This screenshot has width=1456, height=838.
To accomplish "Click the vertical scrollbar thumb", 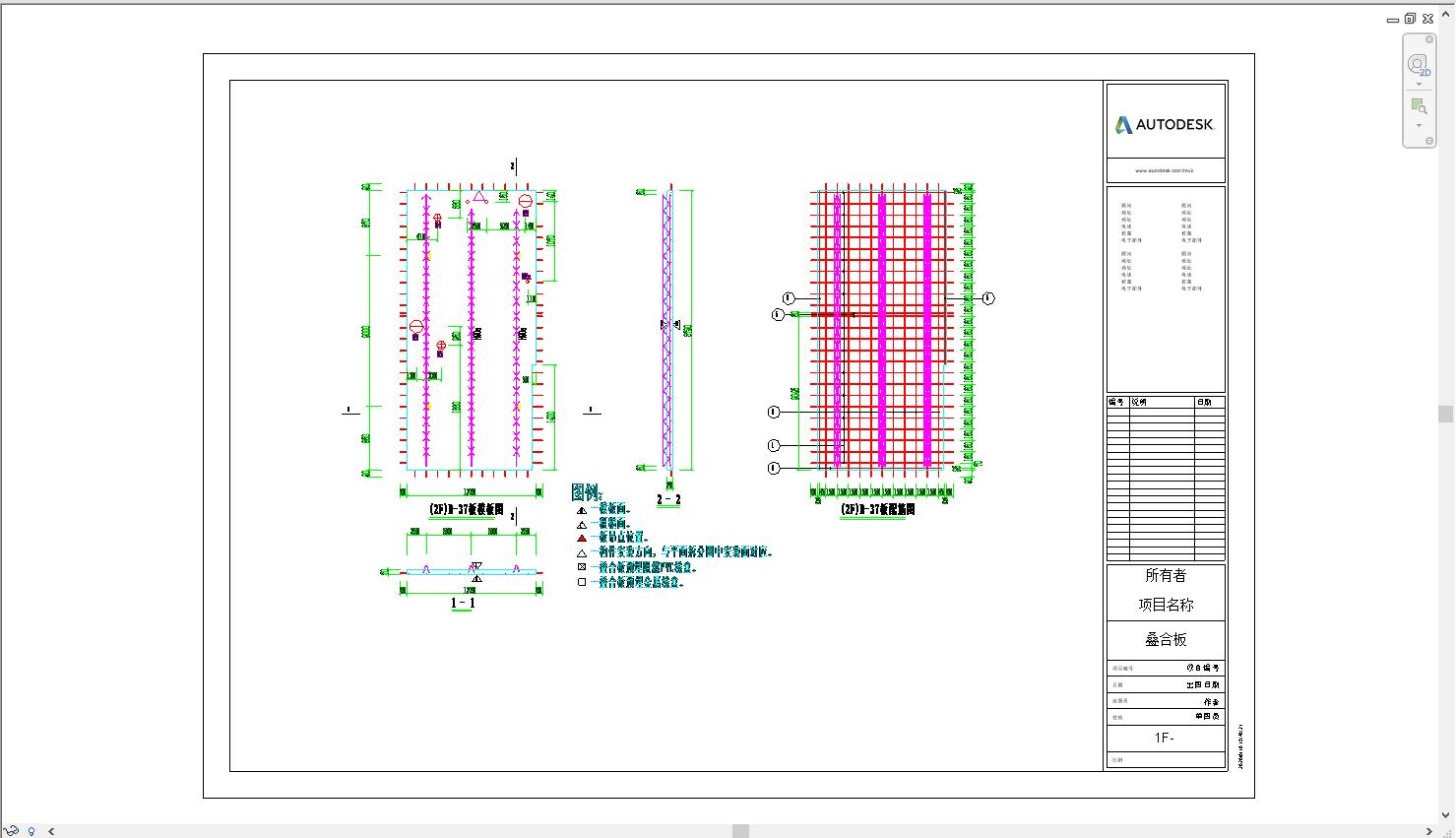I will [x=1446, y=415].
